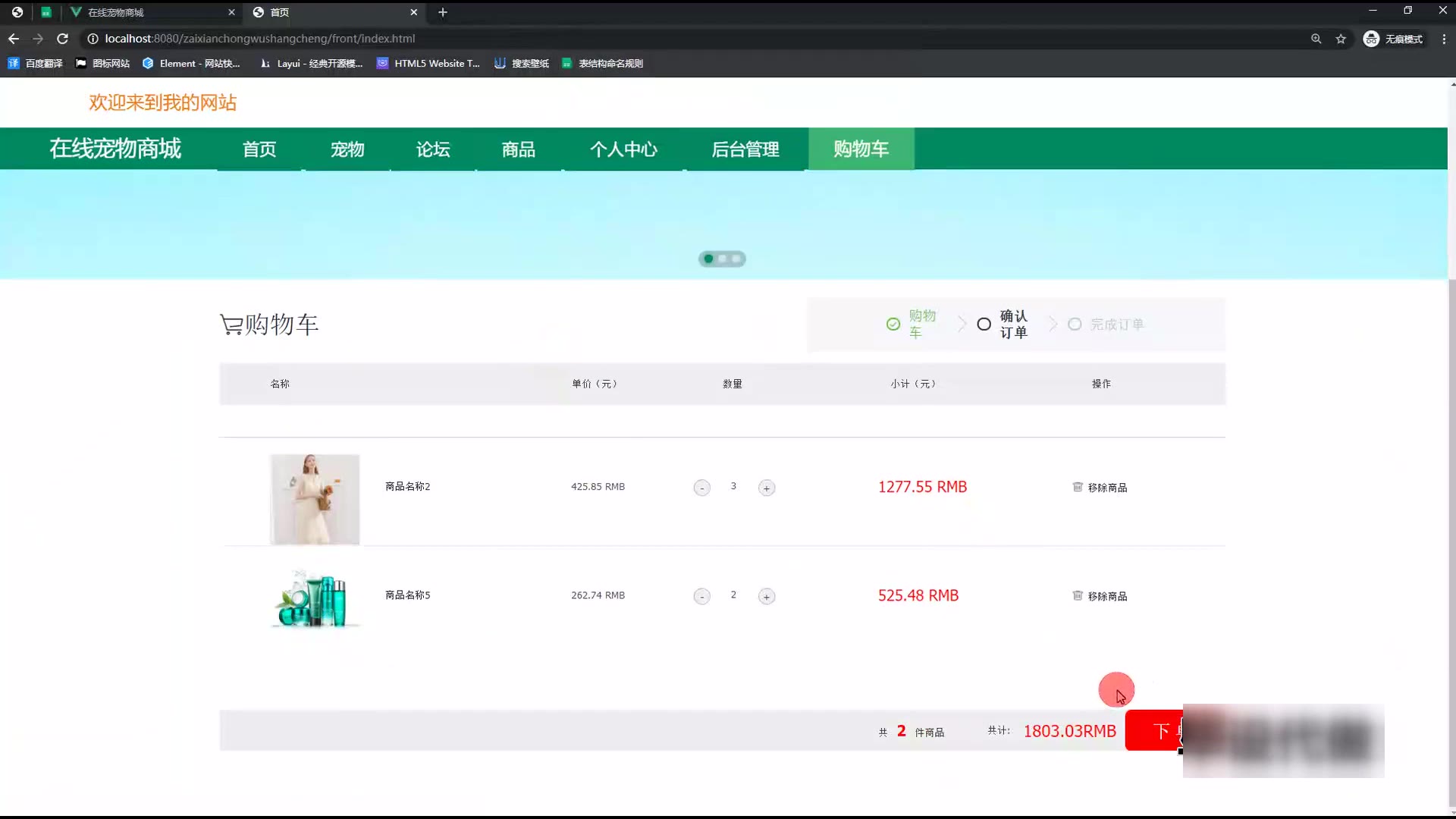
Task: Decrease quantity of 商品名称5 with minus icon
Action: (x=702, y=597)
